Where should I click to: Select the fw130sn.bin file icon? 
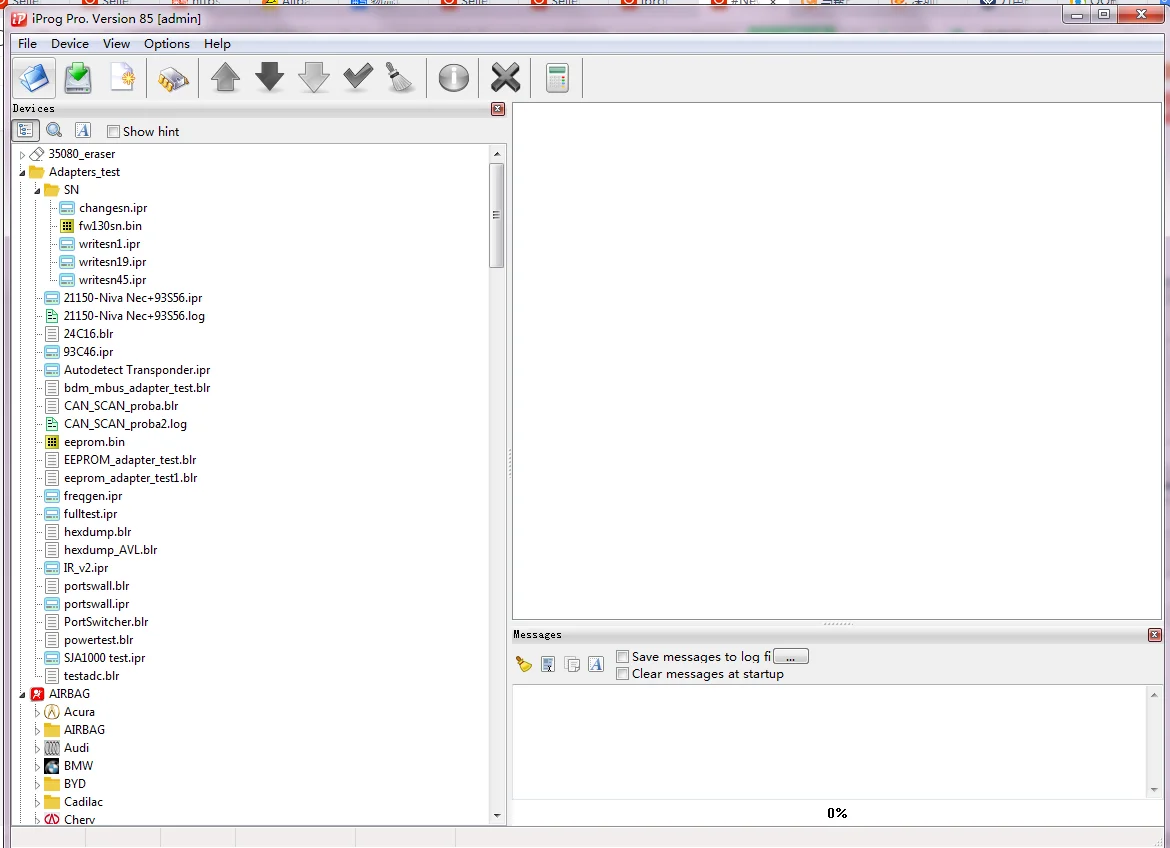click(x=67, y=225)
